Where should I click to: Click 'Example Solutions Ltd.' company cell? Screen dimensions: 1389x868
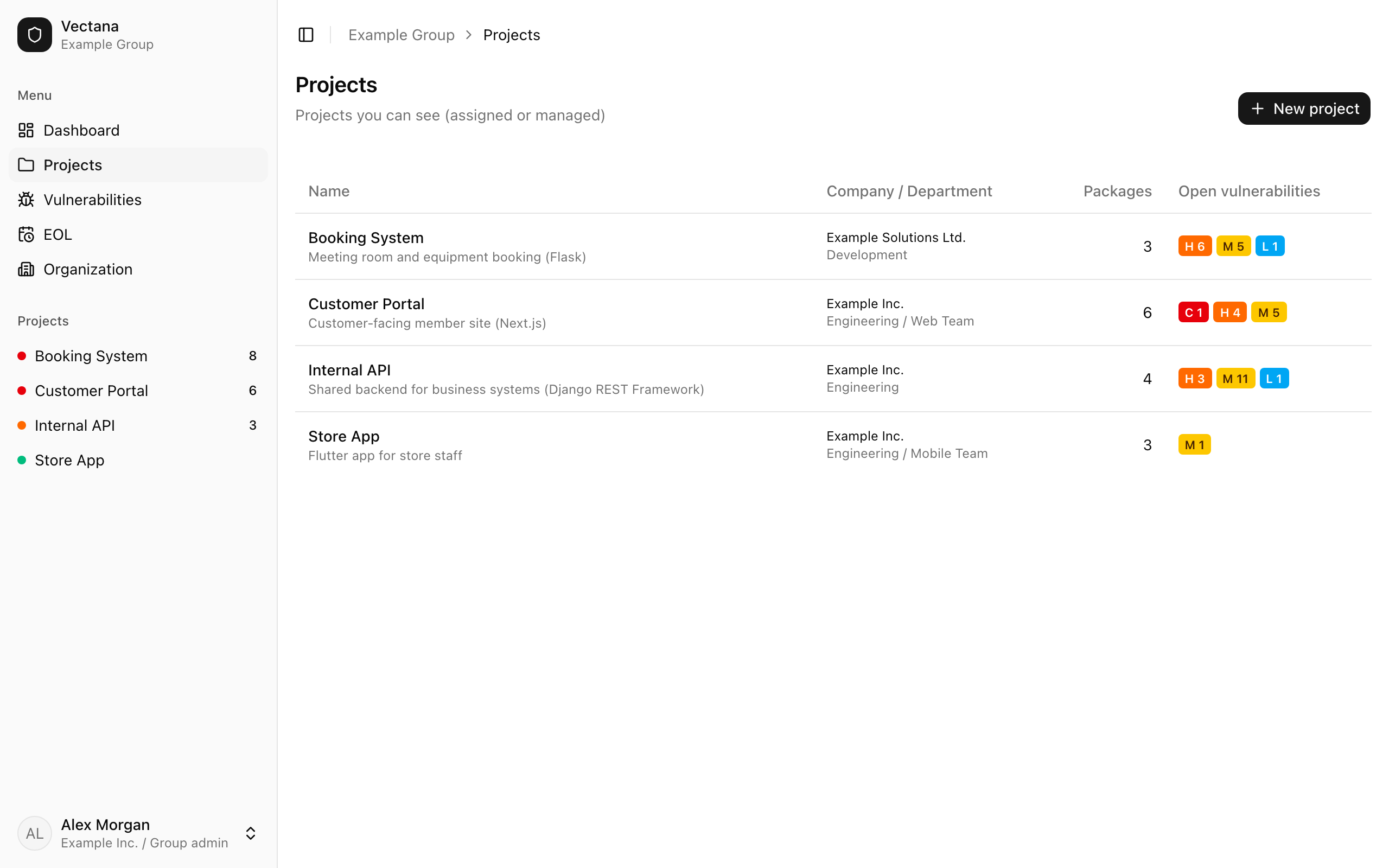tap(895, 237)
